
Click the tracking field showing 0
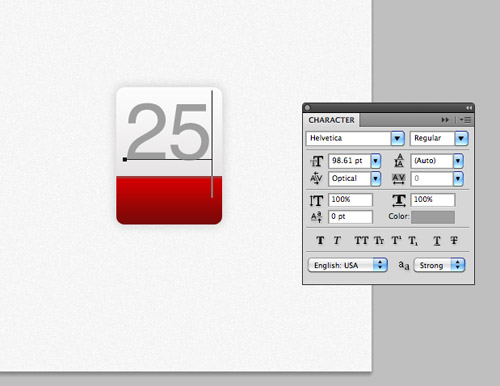pos(432,179)
